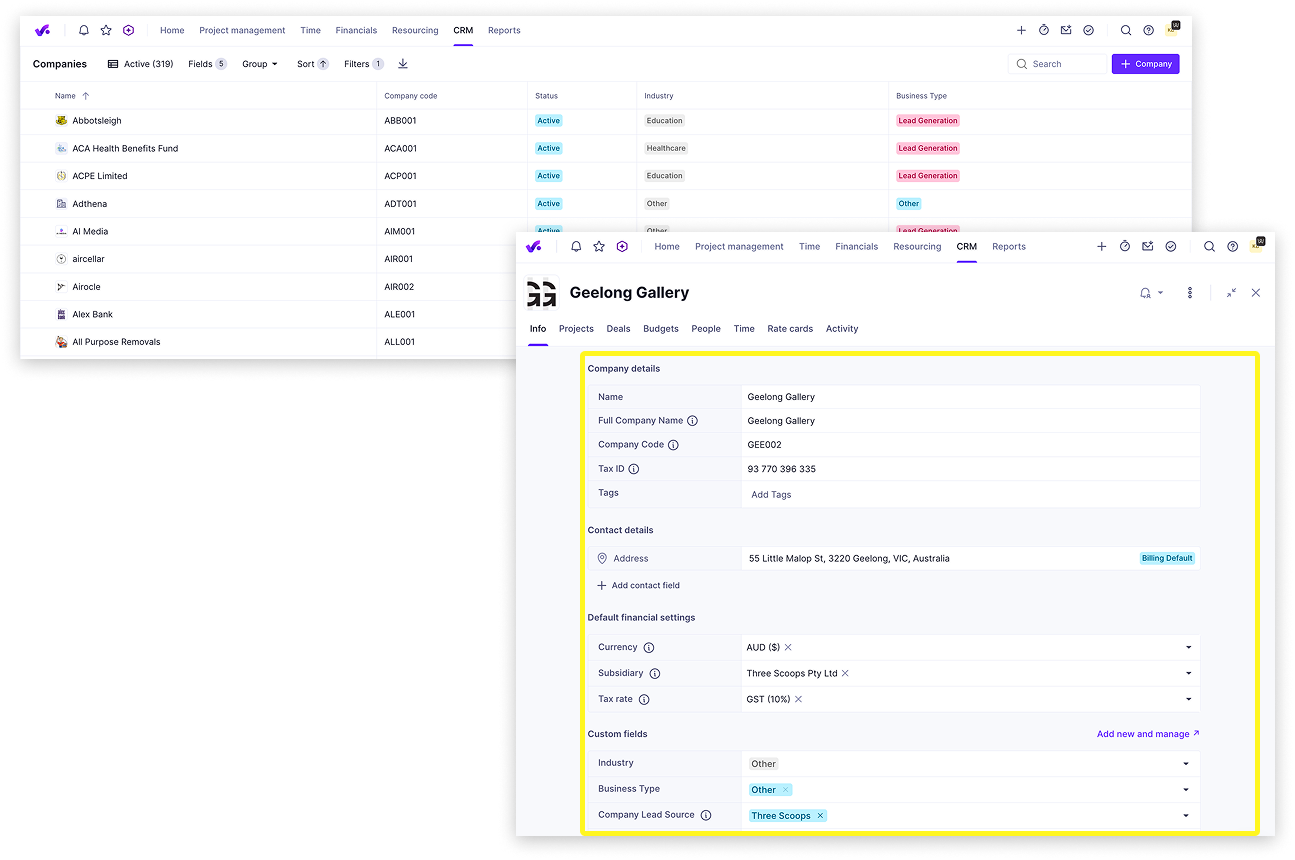Expand the Company Lead Source dropdown arrow
This screenshot has height=860, width=1295.
pyautogui.click(x=1186, y=815)
